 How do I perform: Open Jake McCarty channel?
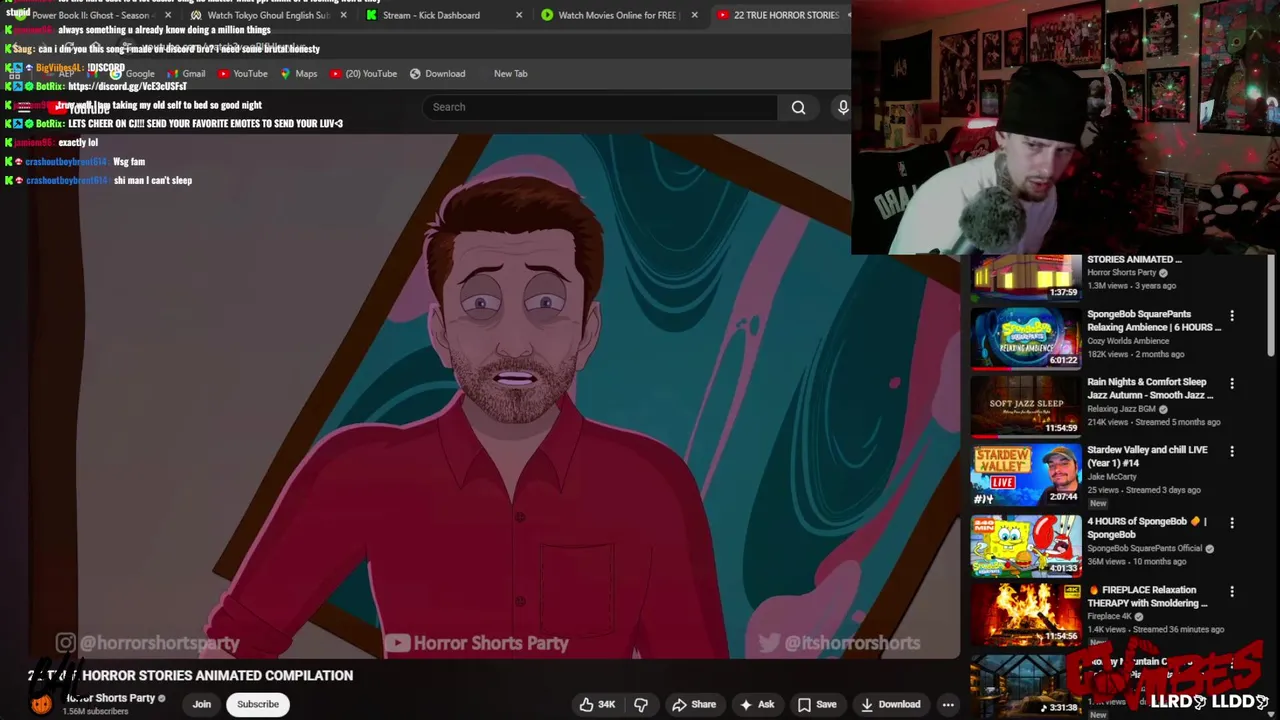point(1113,477)
